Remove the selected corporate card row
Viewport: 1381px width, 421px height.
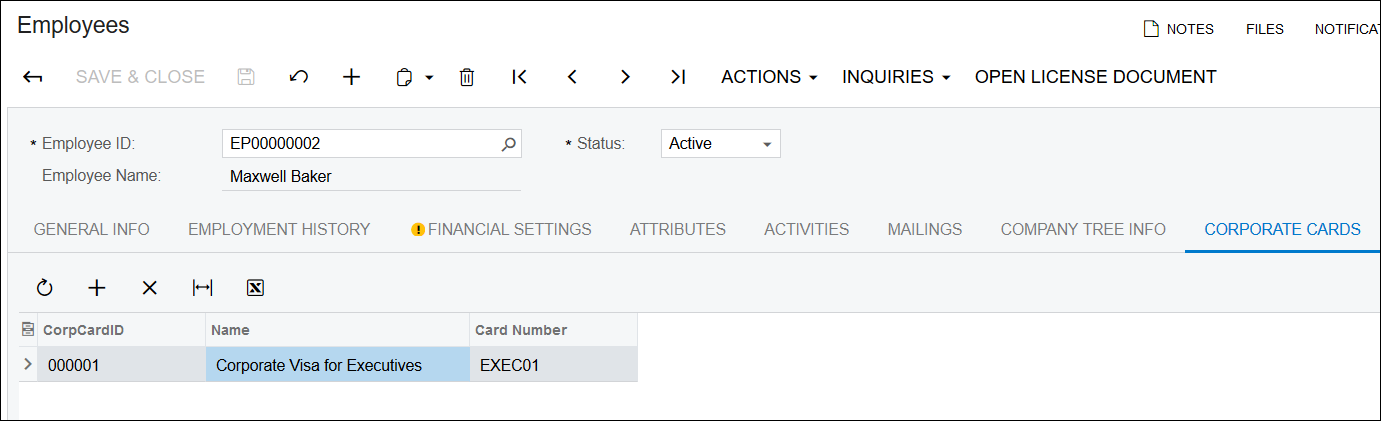tap(149, 288)
